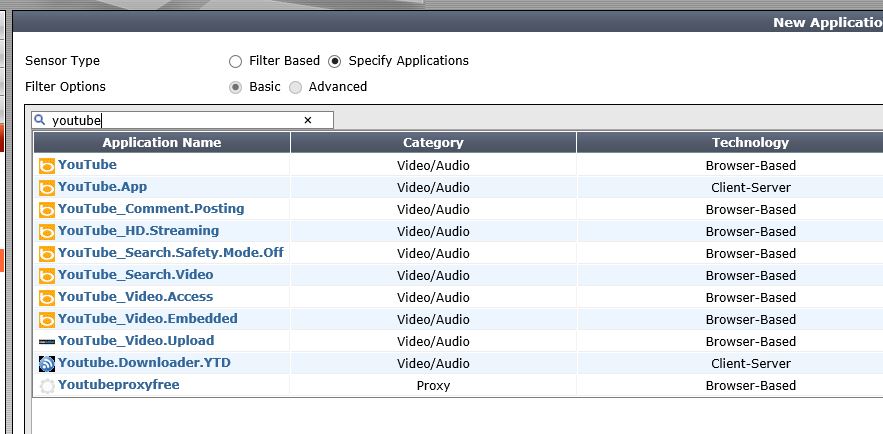The height and width of the screenshot is (434, 883).
Task: Click the Youtubeproxyfree icon
Action: (x=47, y=386)
